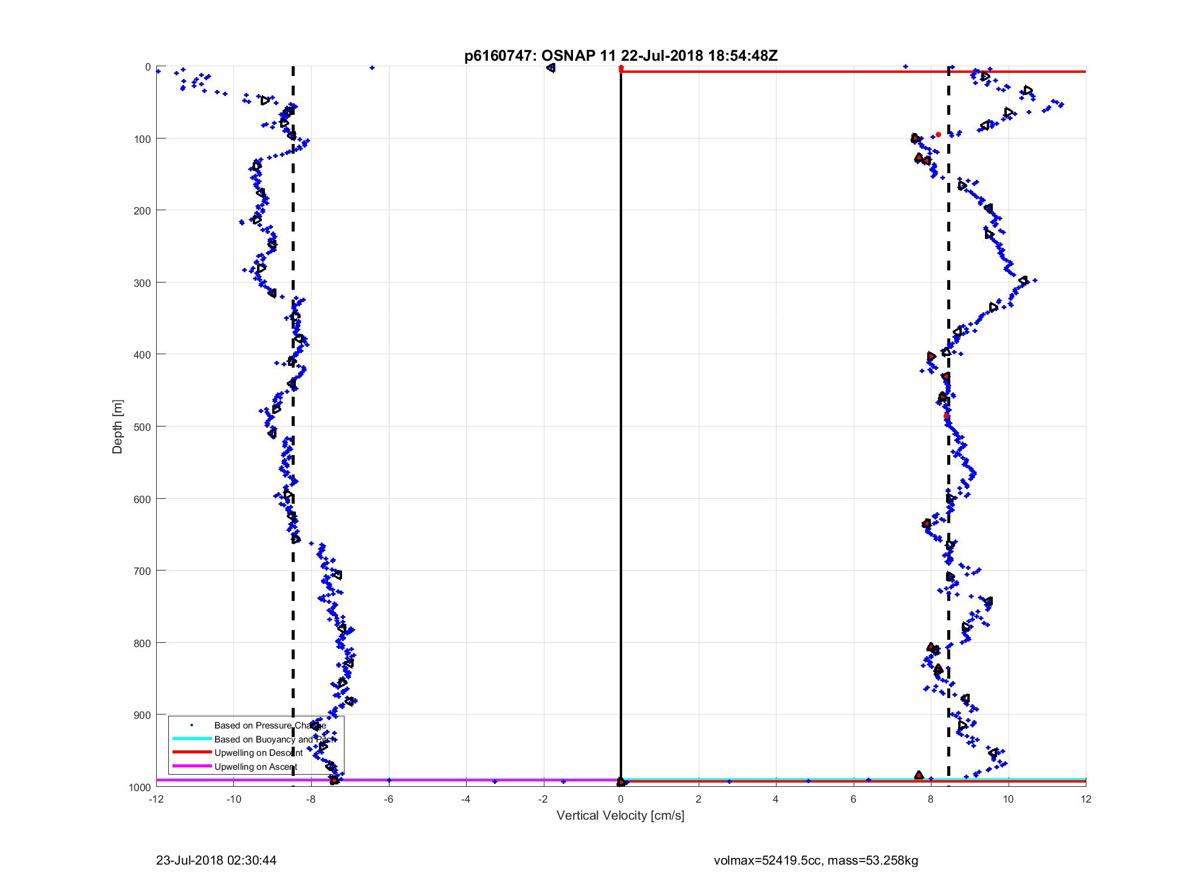Click velocity axis tick label '10'
Viewport: 1200px width, 885px height.
click(x=1008, y=799)
